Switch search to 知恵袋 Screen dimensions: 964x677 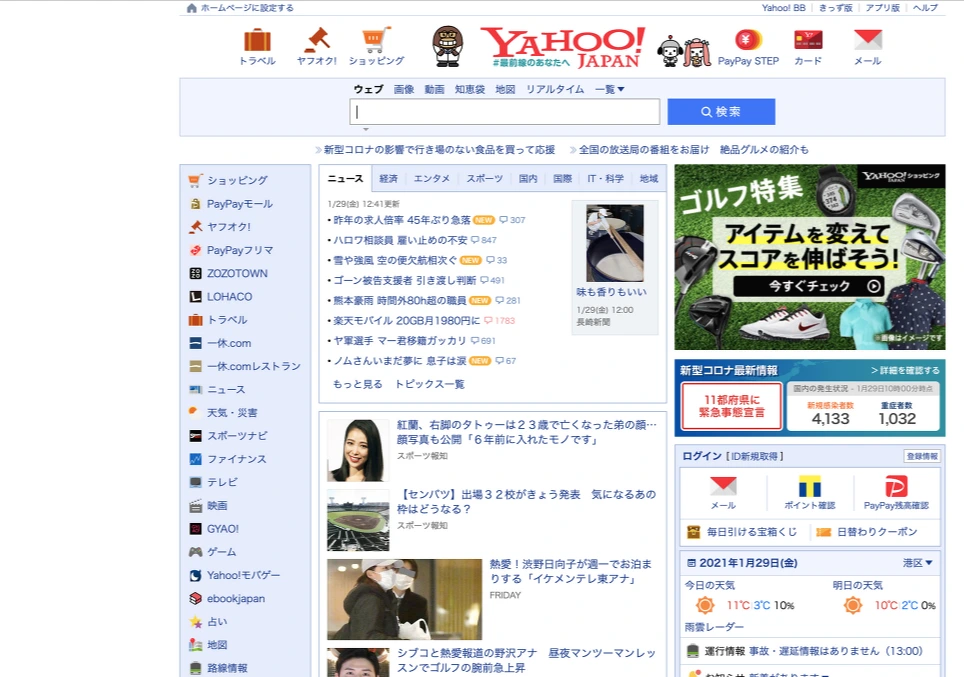point(470,89)
